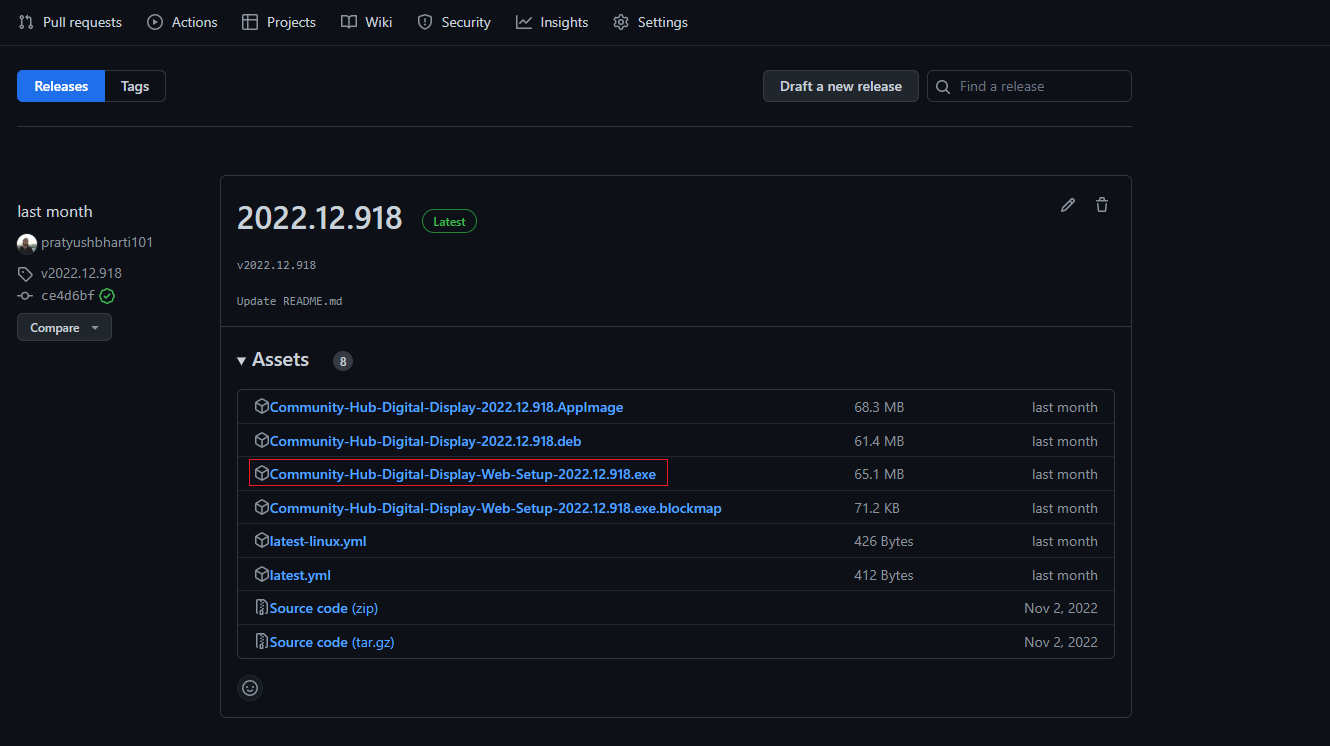Screen dimensions: 1330x746
Task: Click the date in the Source code (zip) row
Action: coord(1061,608)
